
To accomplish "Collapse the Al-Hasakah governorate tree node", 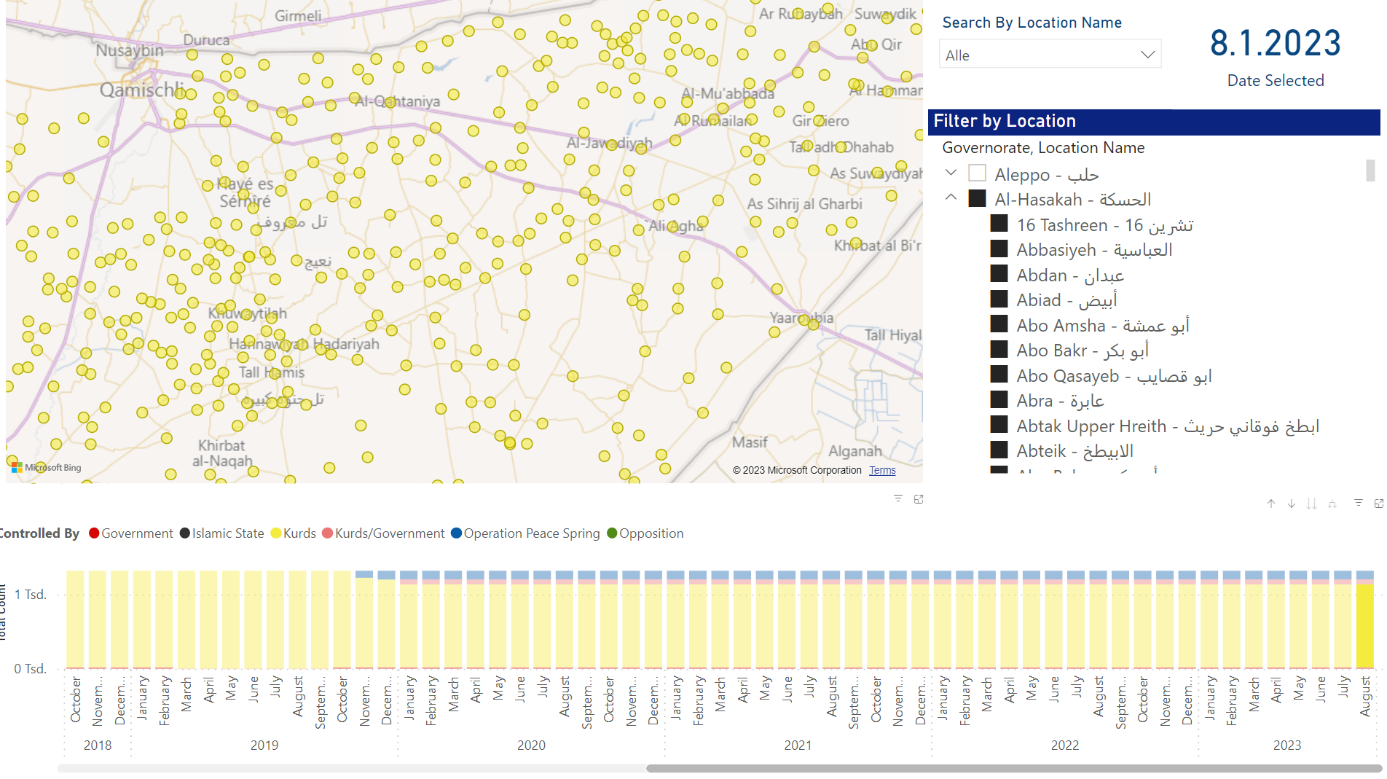I will click(x=951, y=199).
